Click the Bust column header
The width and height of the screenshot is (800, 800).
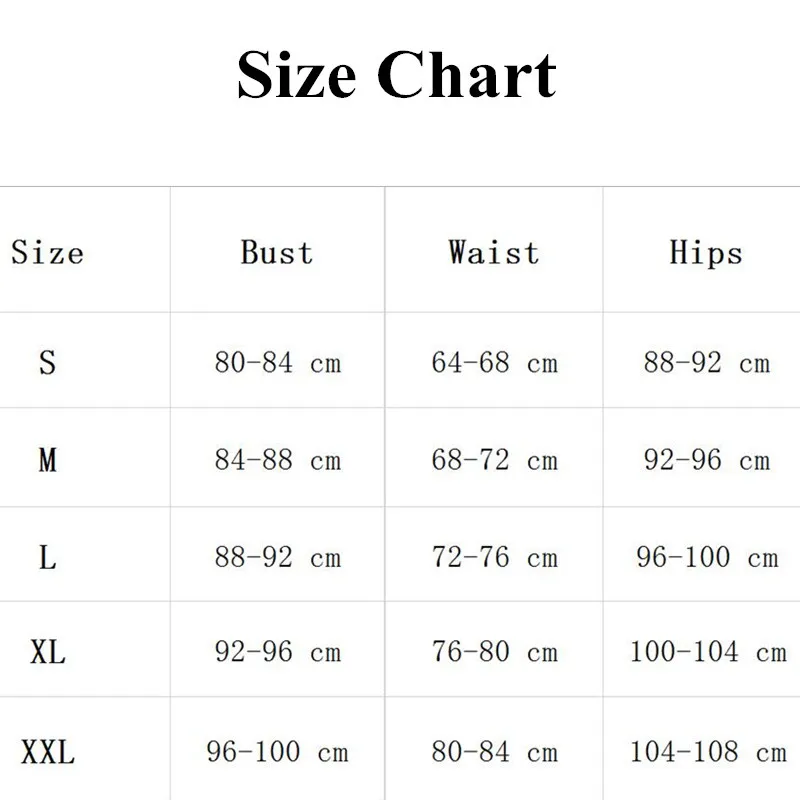277,251
